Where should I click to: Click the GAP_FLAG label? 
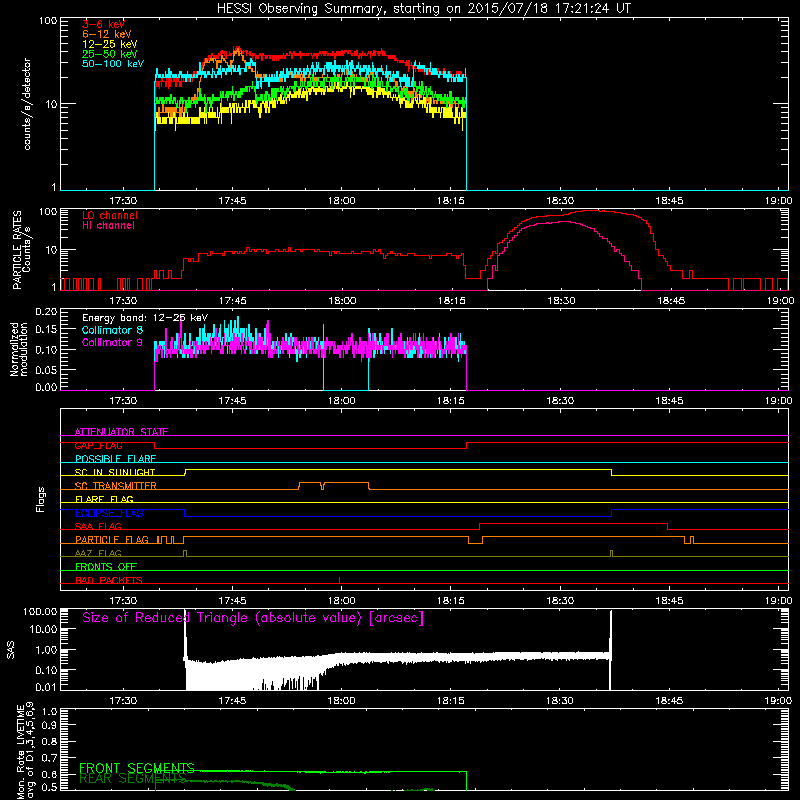coord(98,445)
